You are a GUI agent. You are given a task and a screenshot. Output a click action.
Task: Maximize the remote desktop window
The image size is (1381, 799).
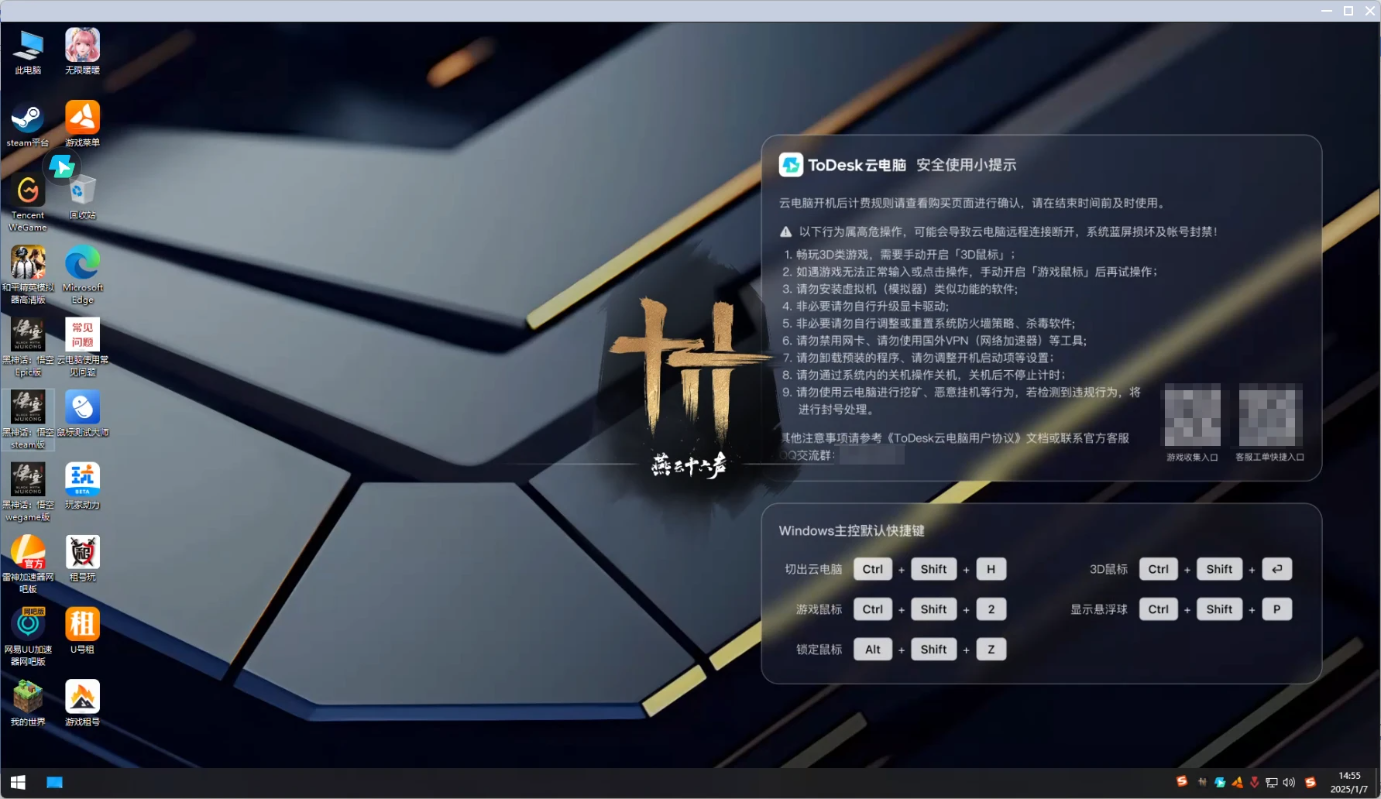tap(1348, 10)
